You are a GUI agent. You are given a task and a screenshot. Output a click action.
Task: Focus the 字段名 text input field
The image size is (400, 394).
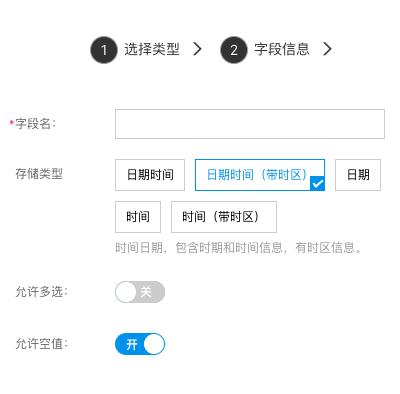coord(250,124)
